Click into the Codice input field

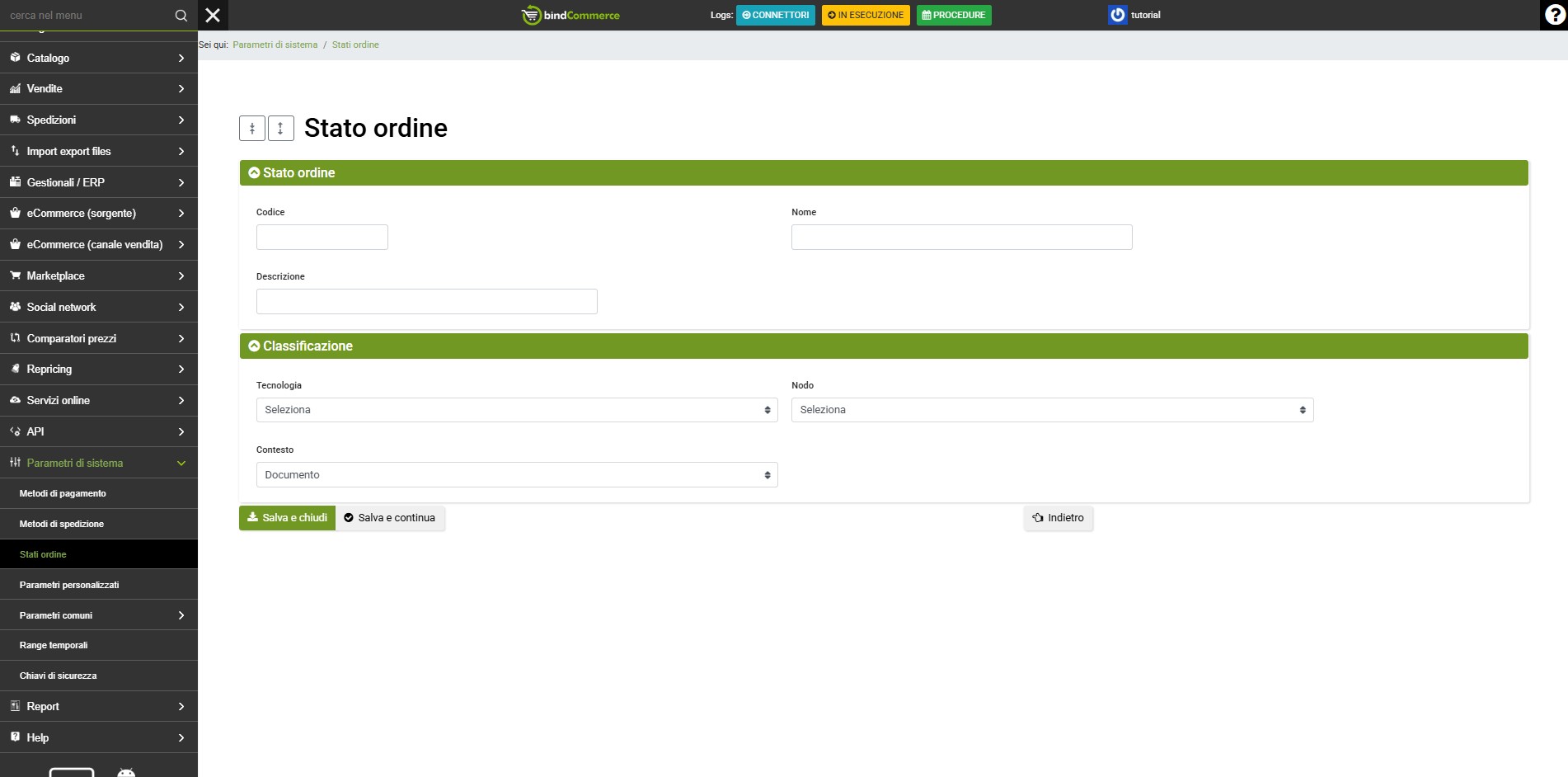[x=322, y=238]
